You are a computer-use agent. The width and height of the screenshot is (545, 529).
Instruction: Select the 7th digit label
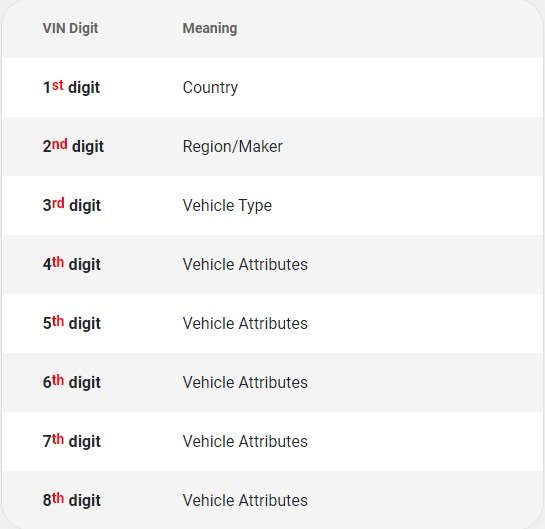click(x=72, y=441)
